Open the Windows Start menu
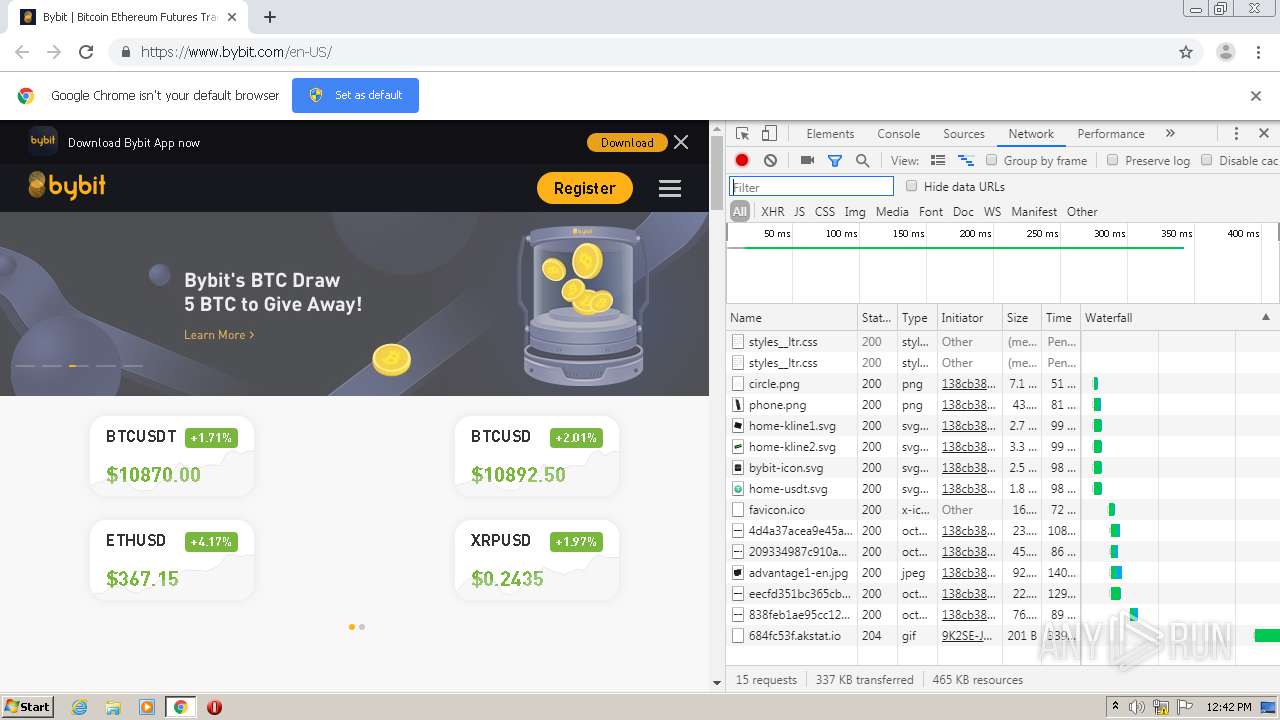This screenshot has width=1280, height=720. click(x=28, y=707)
